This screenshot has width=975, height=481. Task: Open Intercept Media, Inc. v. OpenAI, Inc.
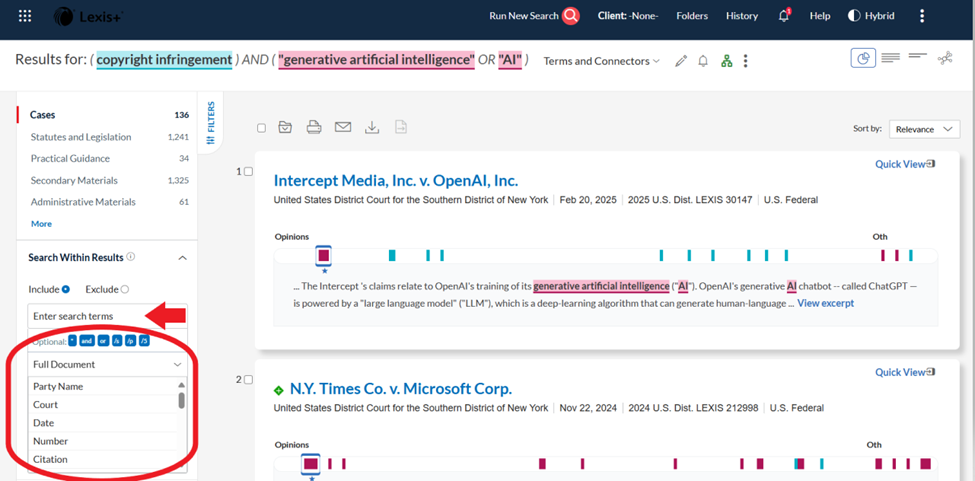click(x=395, y=181)
